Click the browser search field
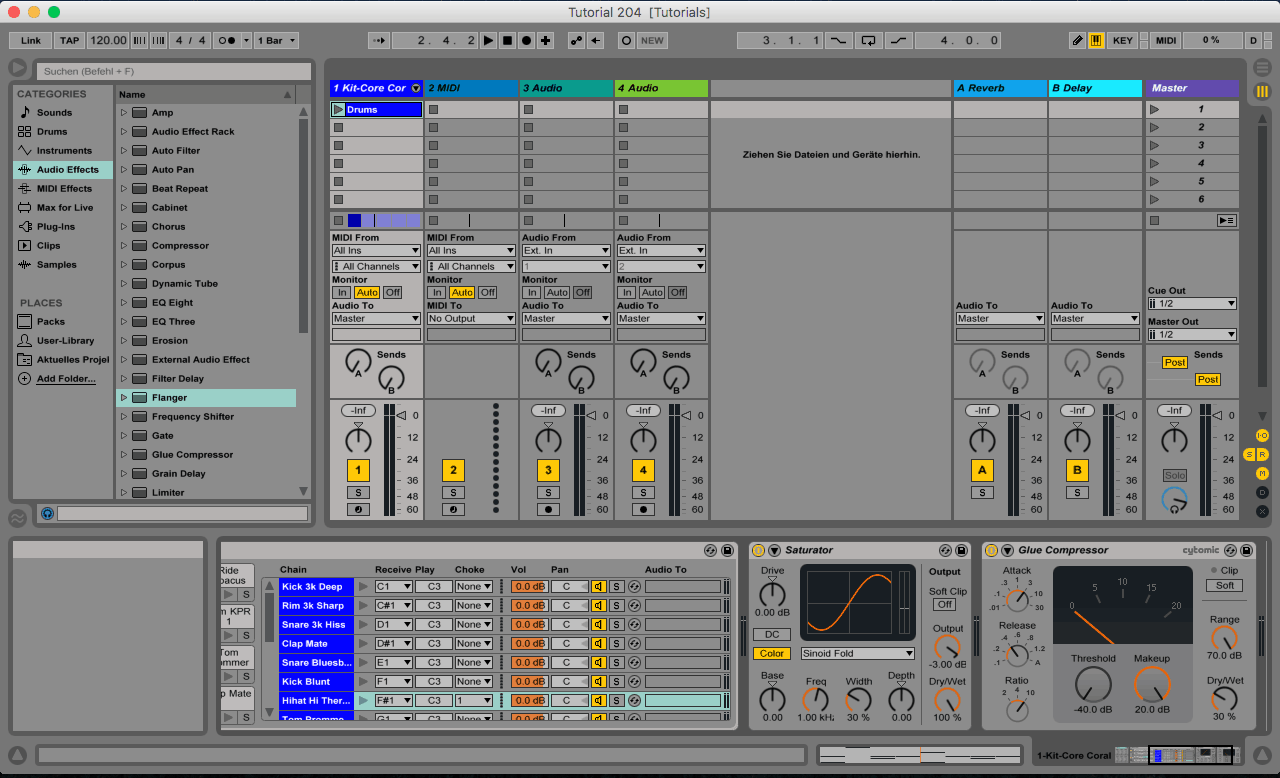Viewport: 1280px width, 778px height. (173, 72)
